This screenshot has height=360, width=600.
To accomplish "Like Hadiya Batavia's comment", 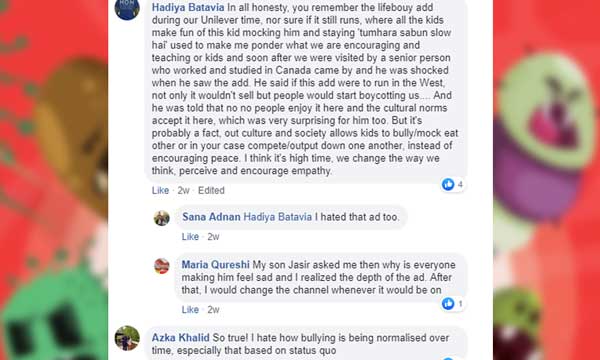I will pos(160,191).
